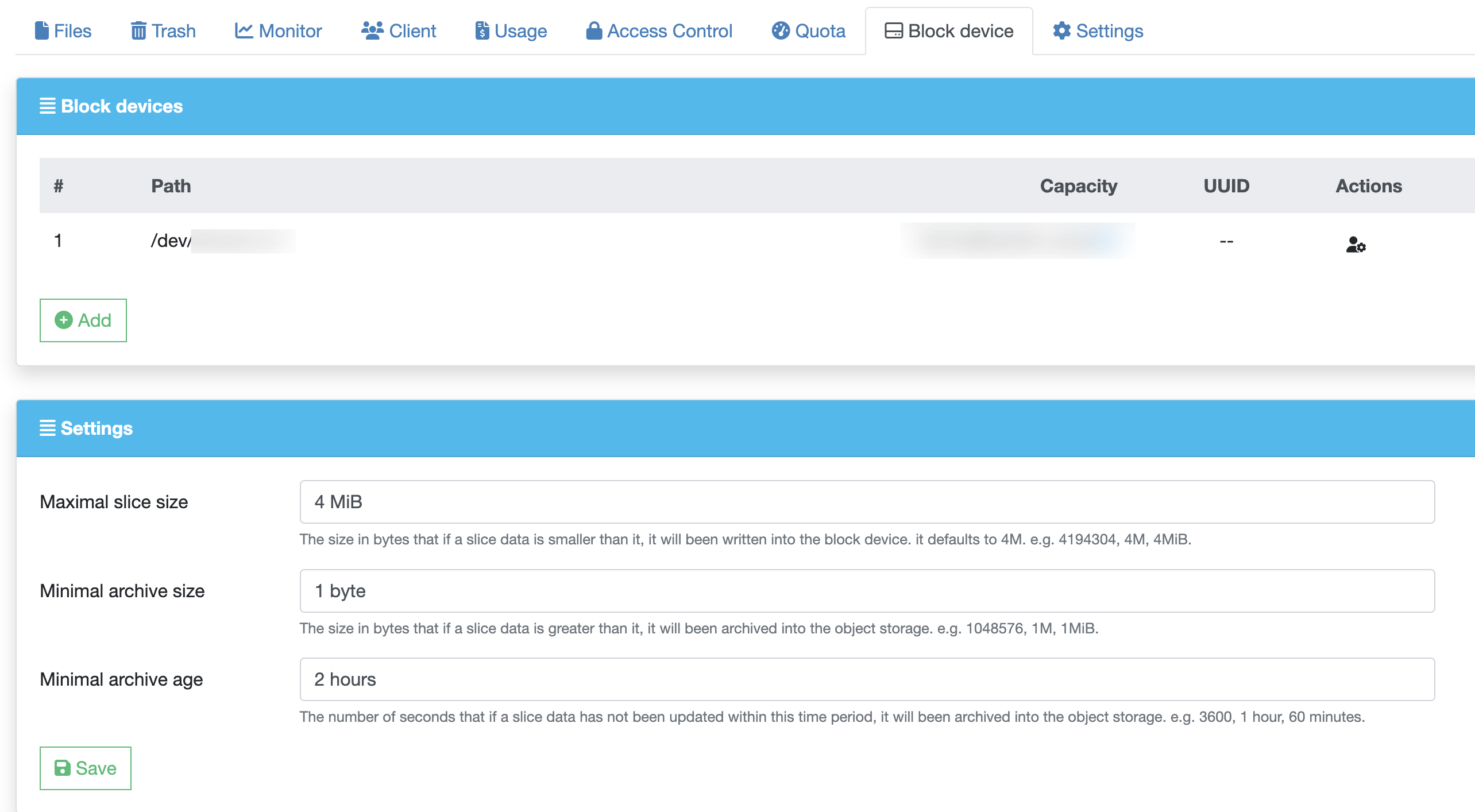Click the Minimal archive age input
1475x812 pixels.
click(862, 679)
